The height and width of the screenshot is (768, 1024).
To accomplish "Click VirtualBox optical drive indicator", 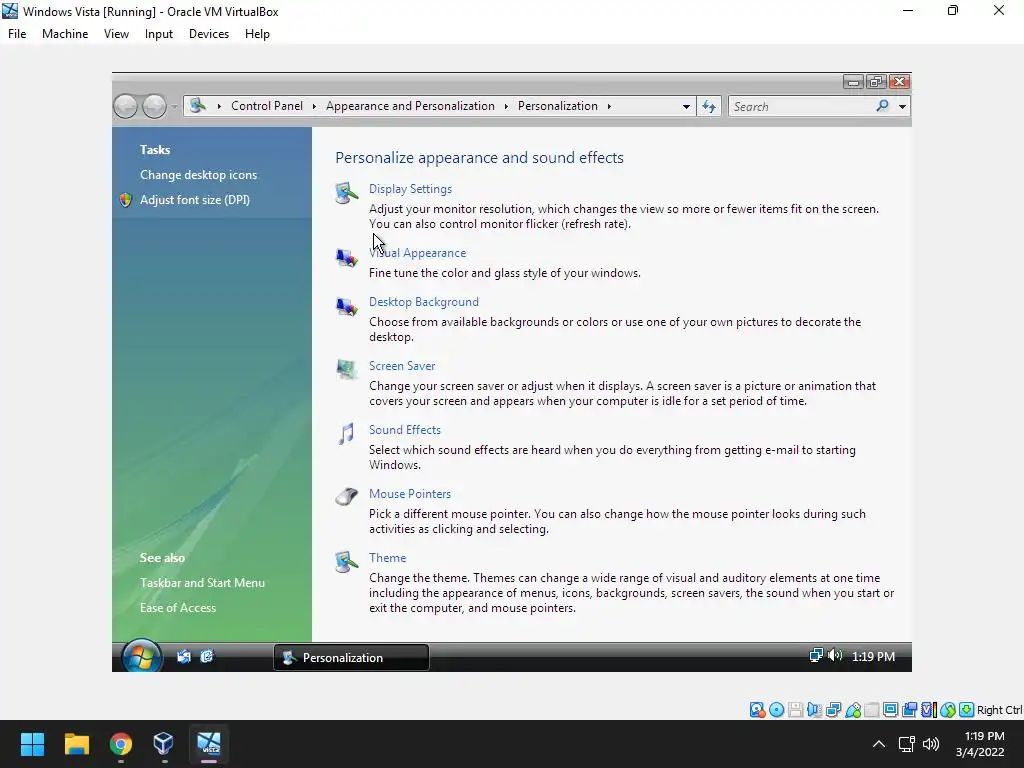I will (x=776, y=710).
